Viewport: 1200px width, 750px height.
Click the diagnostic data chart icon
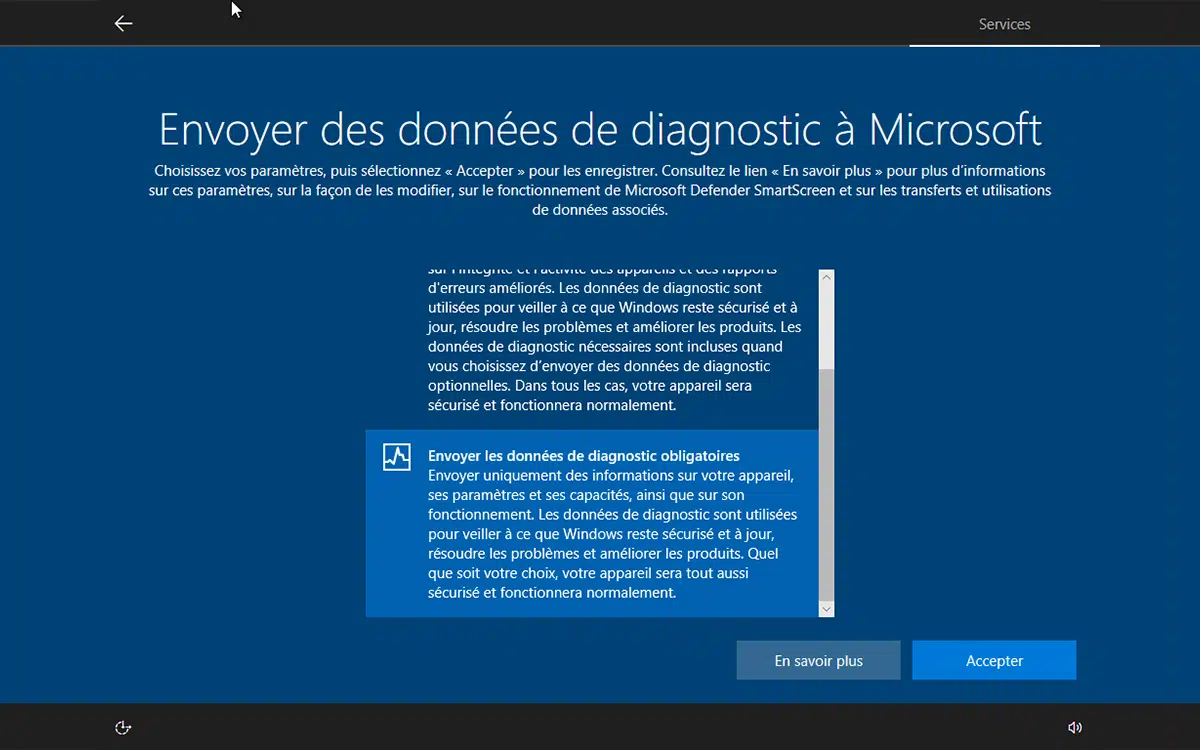[397, 457]
